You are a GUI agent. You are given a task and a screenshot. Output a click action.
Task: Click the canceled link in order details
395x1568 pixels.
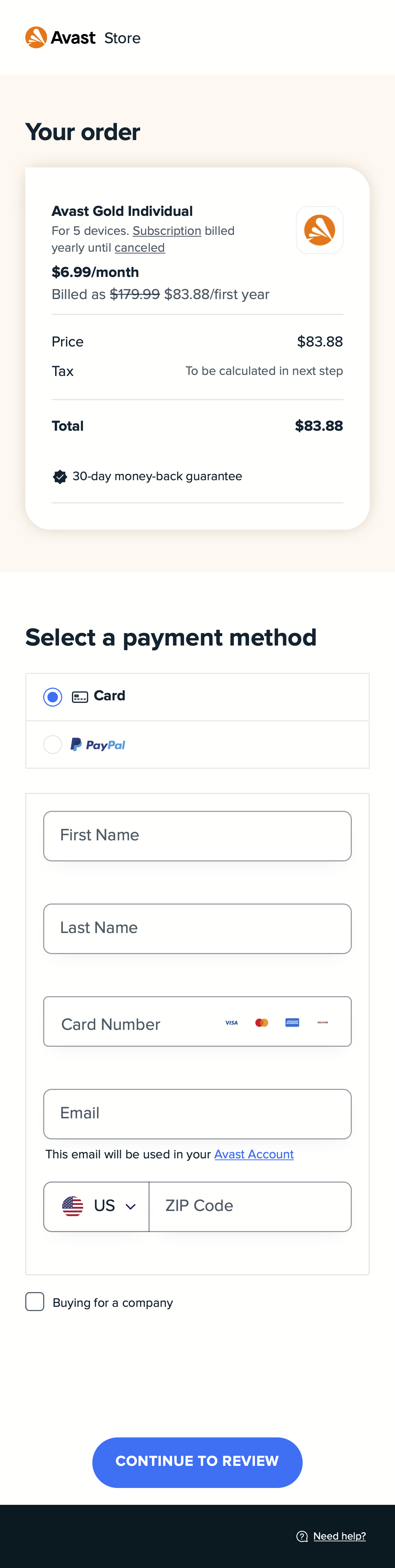point(139,248)
